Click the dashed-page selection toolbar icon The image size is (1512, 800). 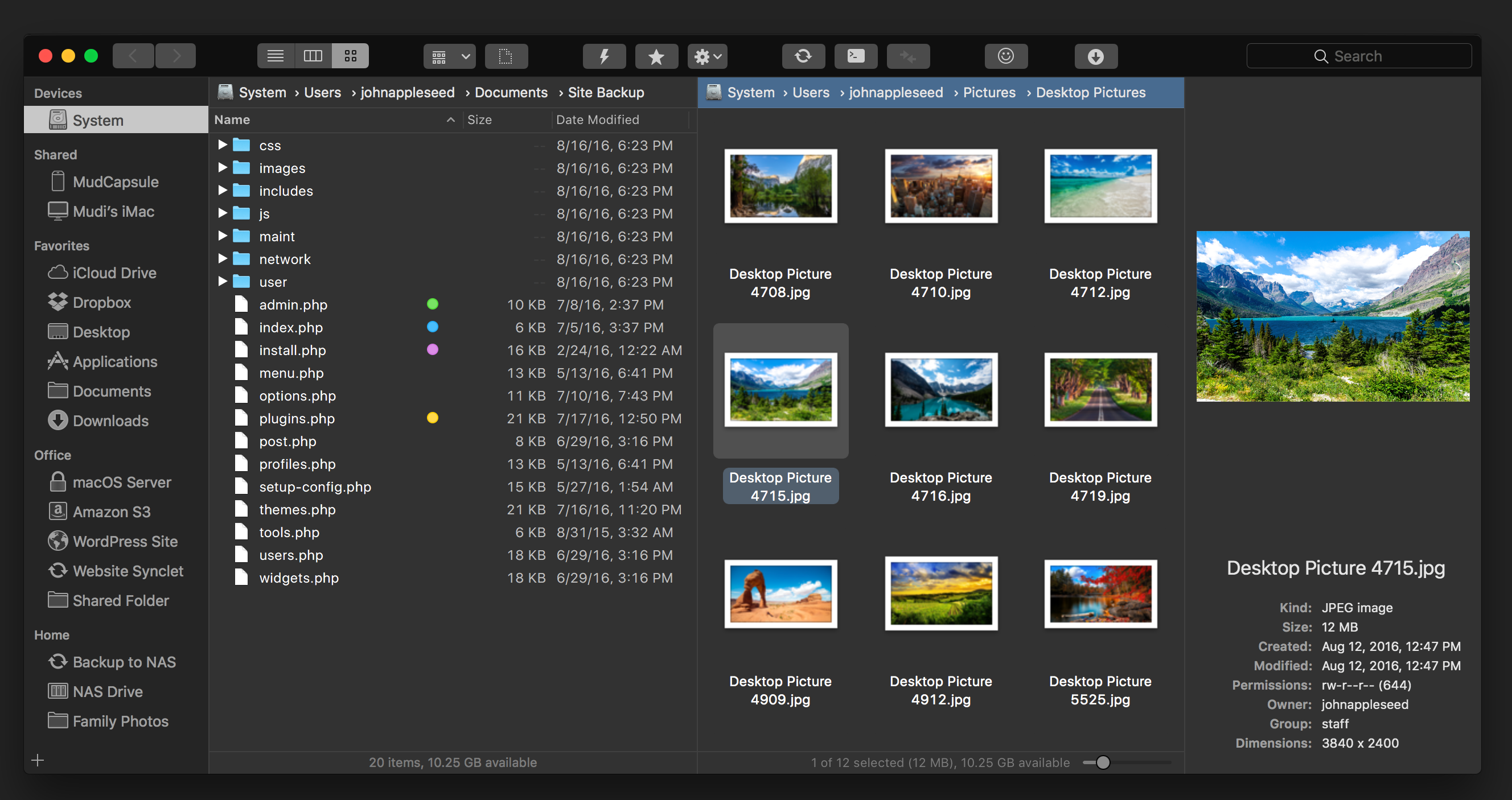506,56
